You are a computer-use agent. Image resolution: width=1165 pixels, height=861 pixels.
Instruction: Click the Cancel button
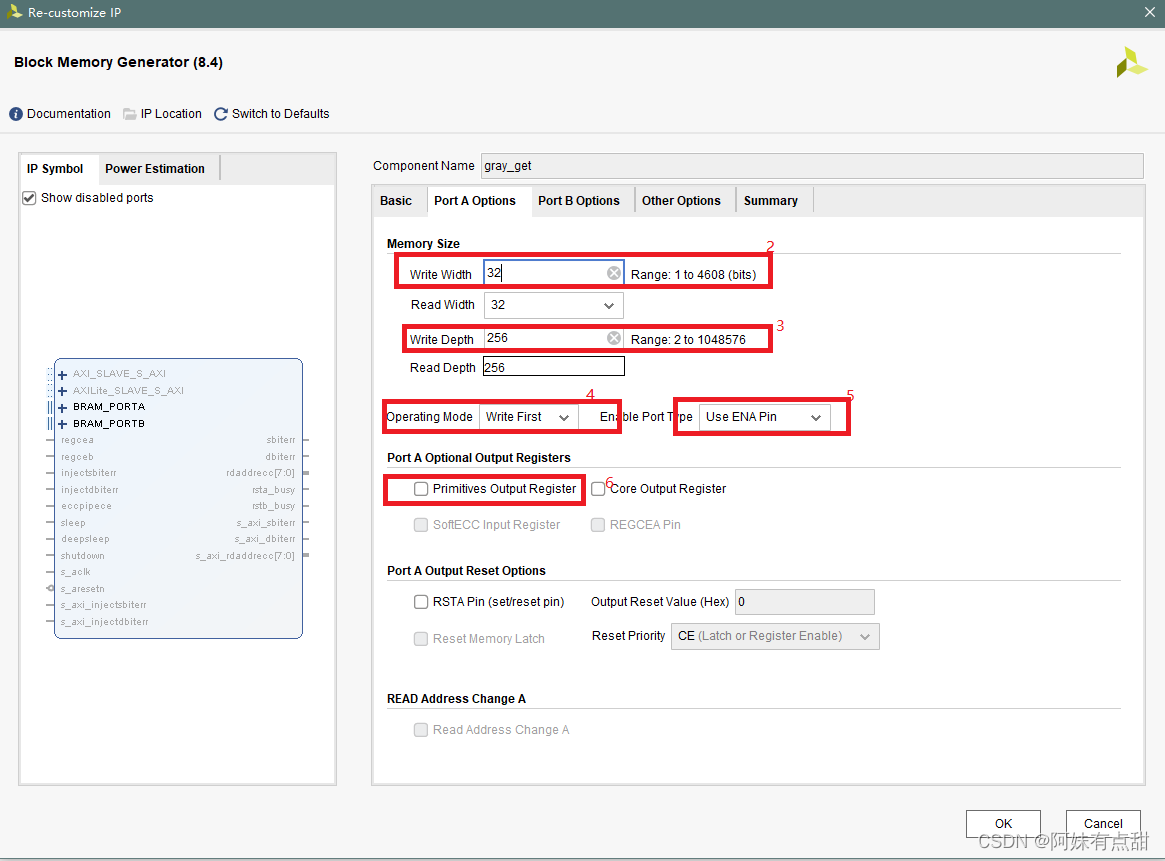tap(1103, 823)
